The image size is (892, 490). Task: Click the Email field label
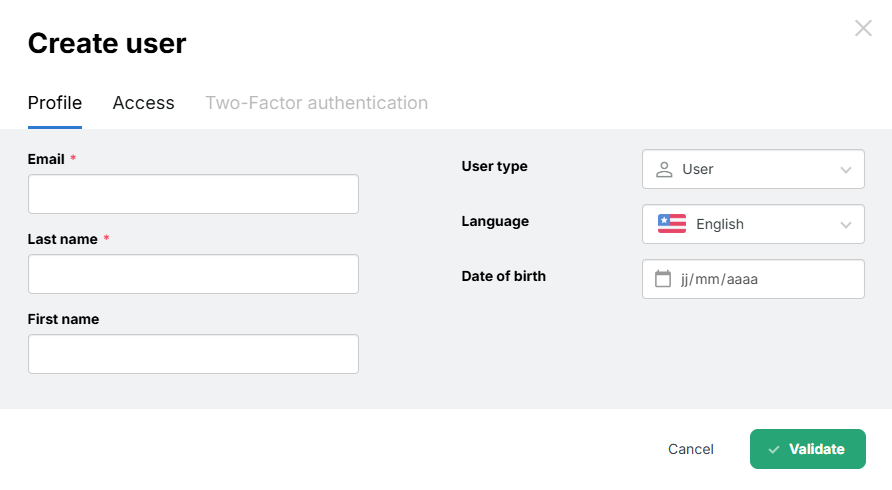[46, 159]
